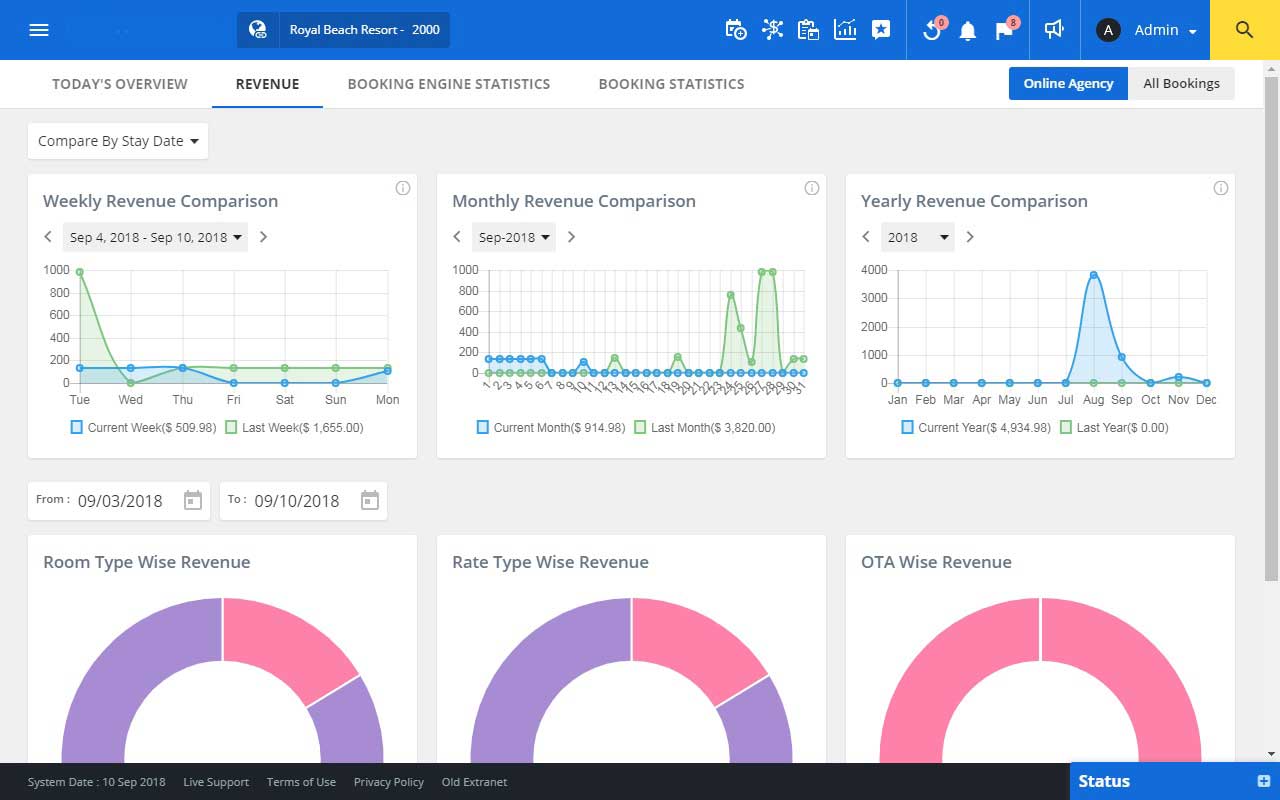Image resolution: width=1280 pixels, height=800 pixels.
Task: Click the To date field 09/10/2018
Action: pos(303,501)
